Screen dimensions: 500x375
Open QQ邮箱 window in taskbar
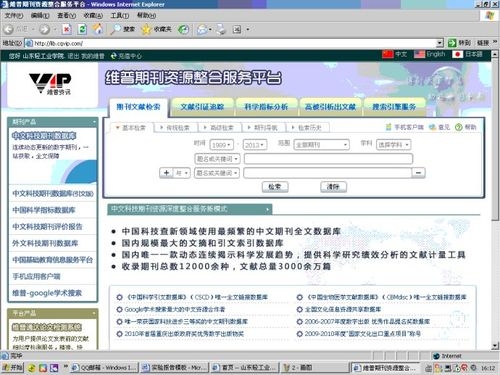pos(104,368)
